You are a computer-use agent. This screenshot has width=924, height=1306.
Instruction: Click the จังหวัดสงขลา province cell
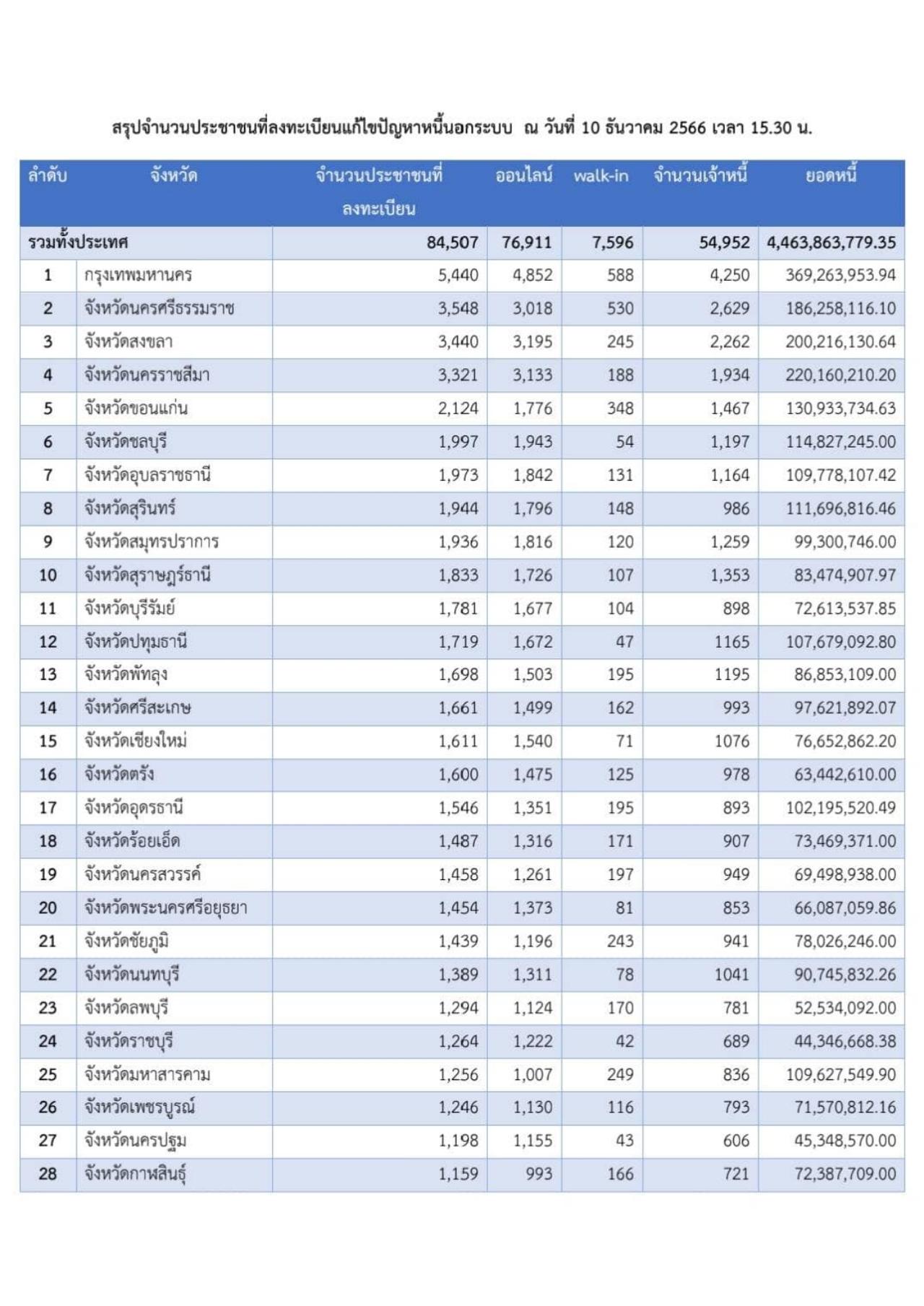pos(128,342)
